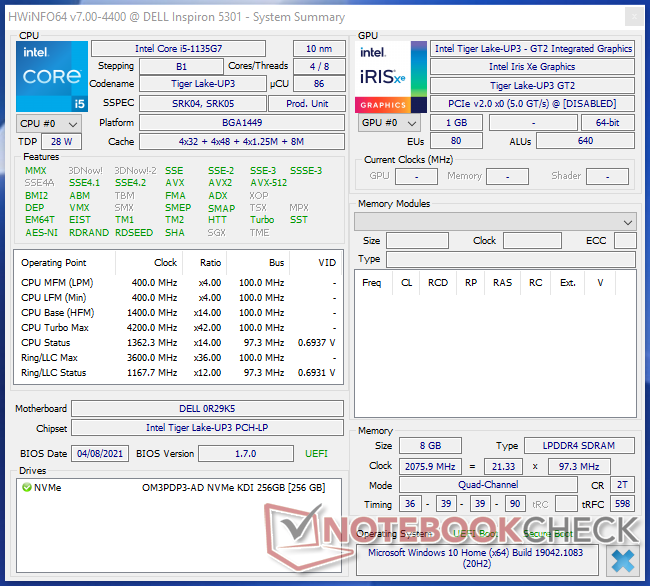
Task: Click the BGA1449 platform field
Action: 242,123
